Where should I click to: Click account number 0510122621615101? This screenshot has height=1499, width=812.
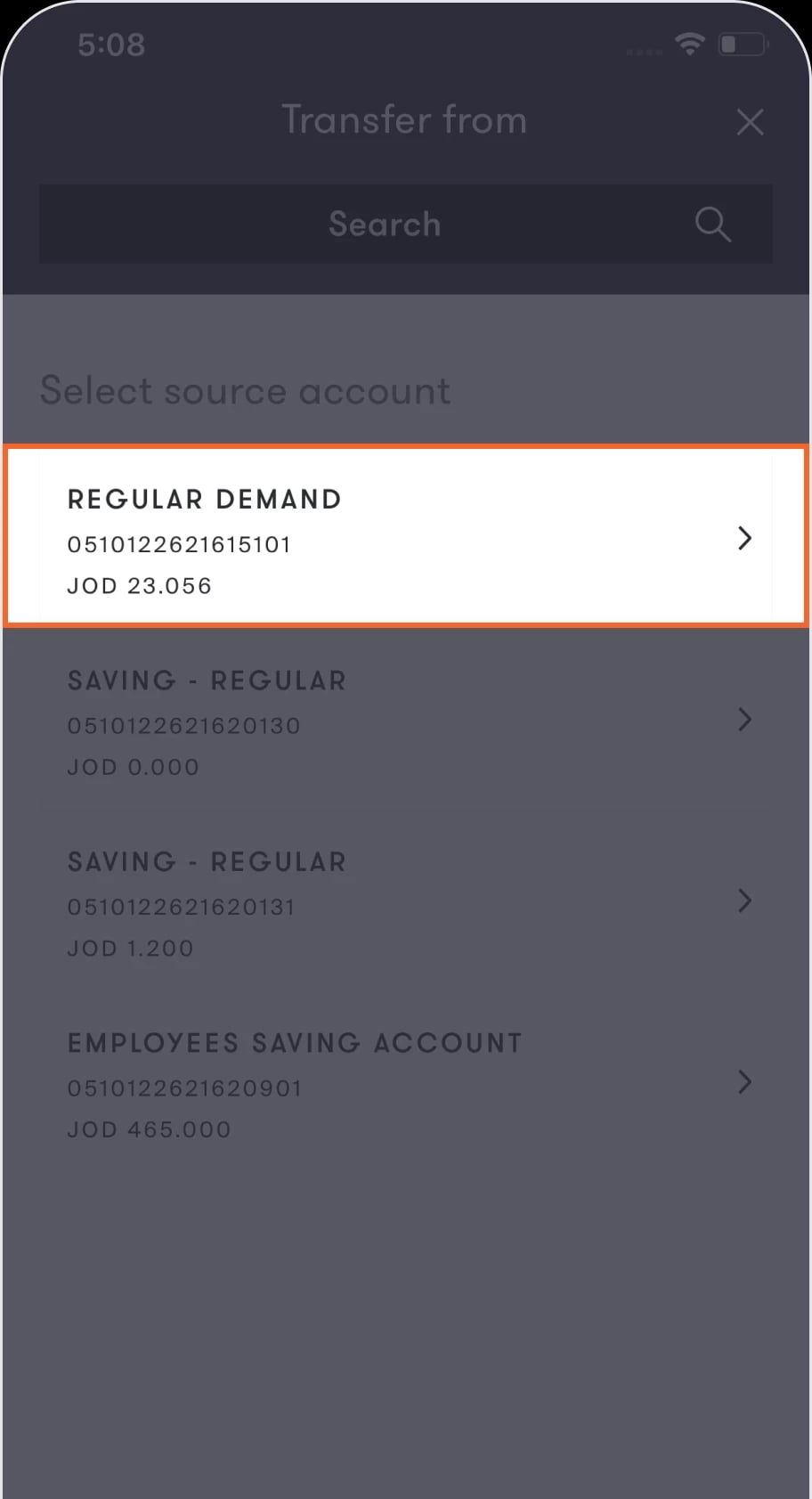click(179, 544)
